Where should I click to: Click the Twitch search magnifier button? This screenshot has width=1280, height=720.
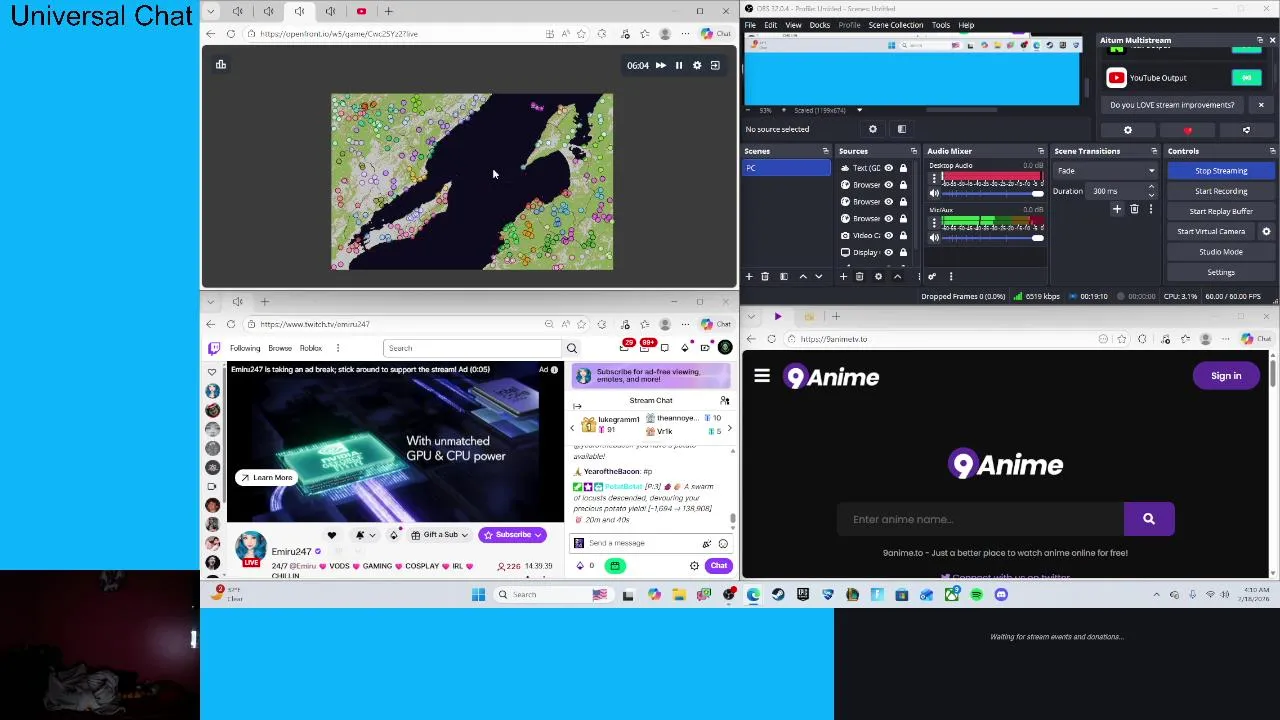(x=572, y=348)
